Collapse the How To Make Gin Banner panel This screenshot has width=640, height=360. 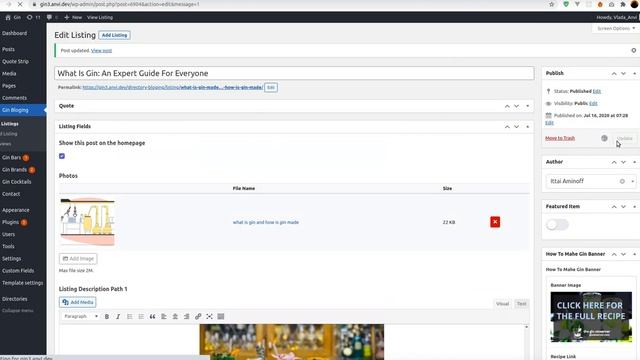tap(635, 254)
